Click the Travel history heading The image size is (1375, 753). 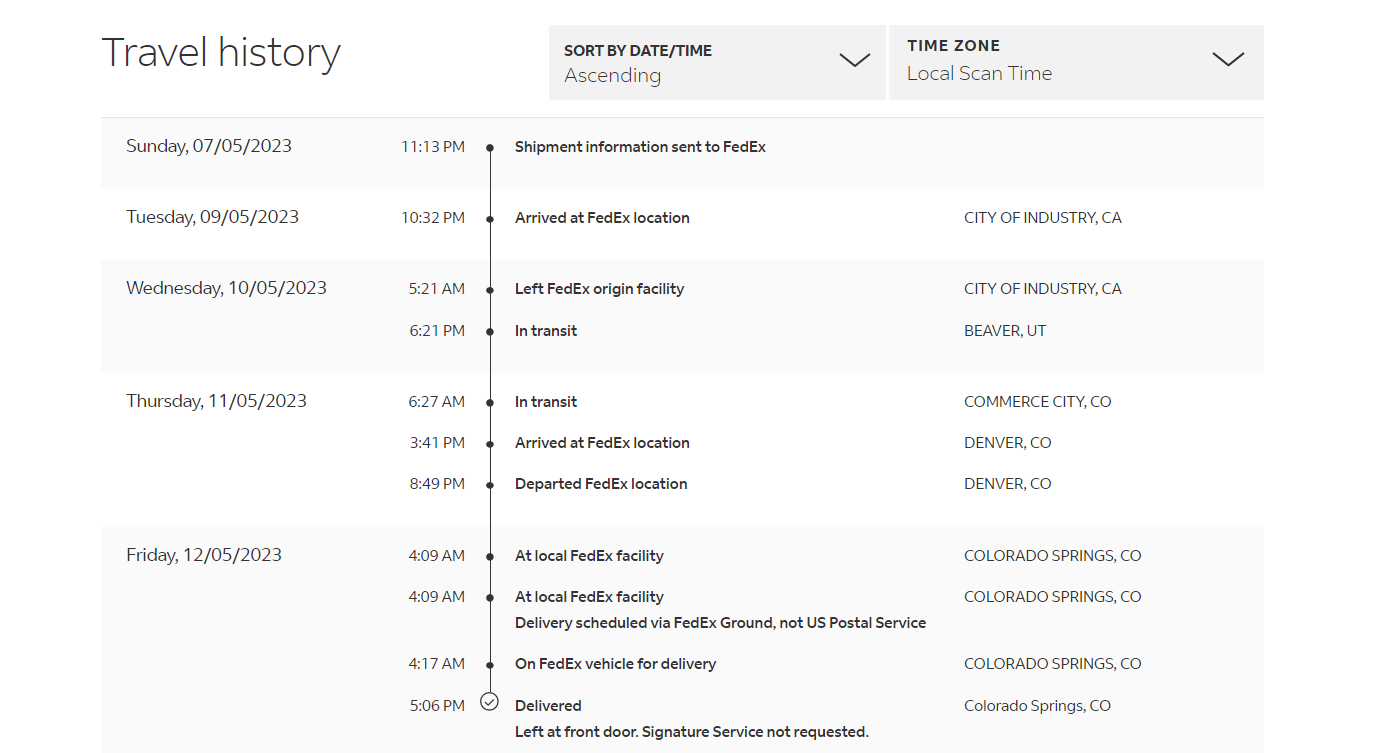pyautogui.click(x=221, y=52)
